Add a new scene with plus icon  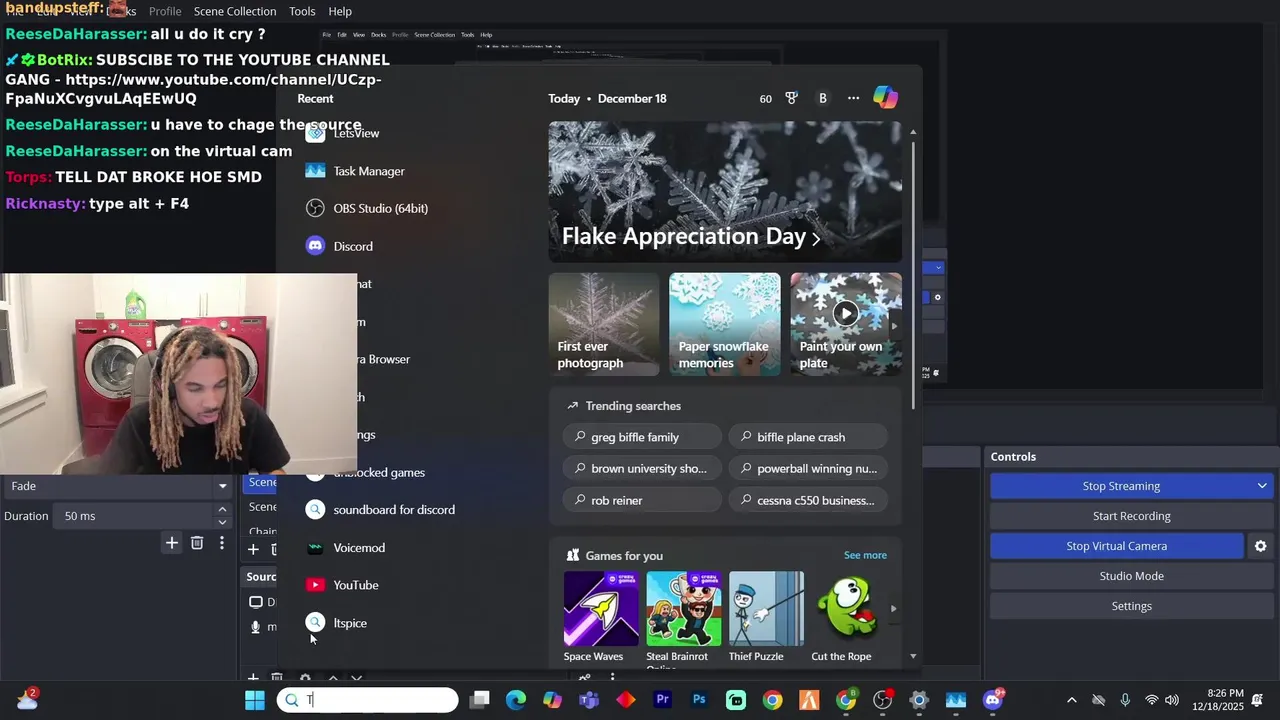pos(253,549)
